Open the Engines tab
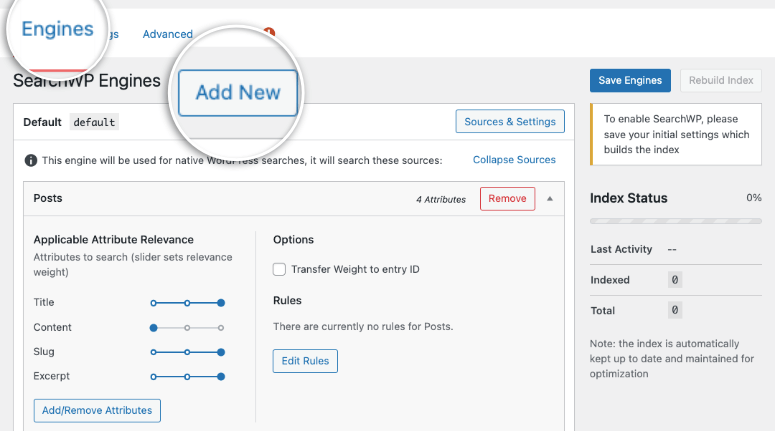 pos(57,30)
